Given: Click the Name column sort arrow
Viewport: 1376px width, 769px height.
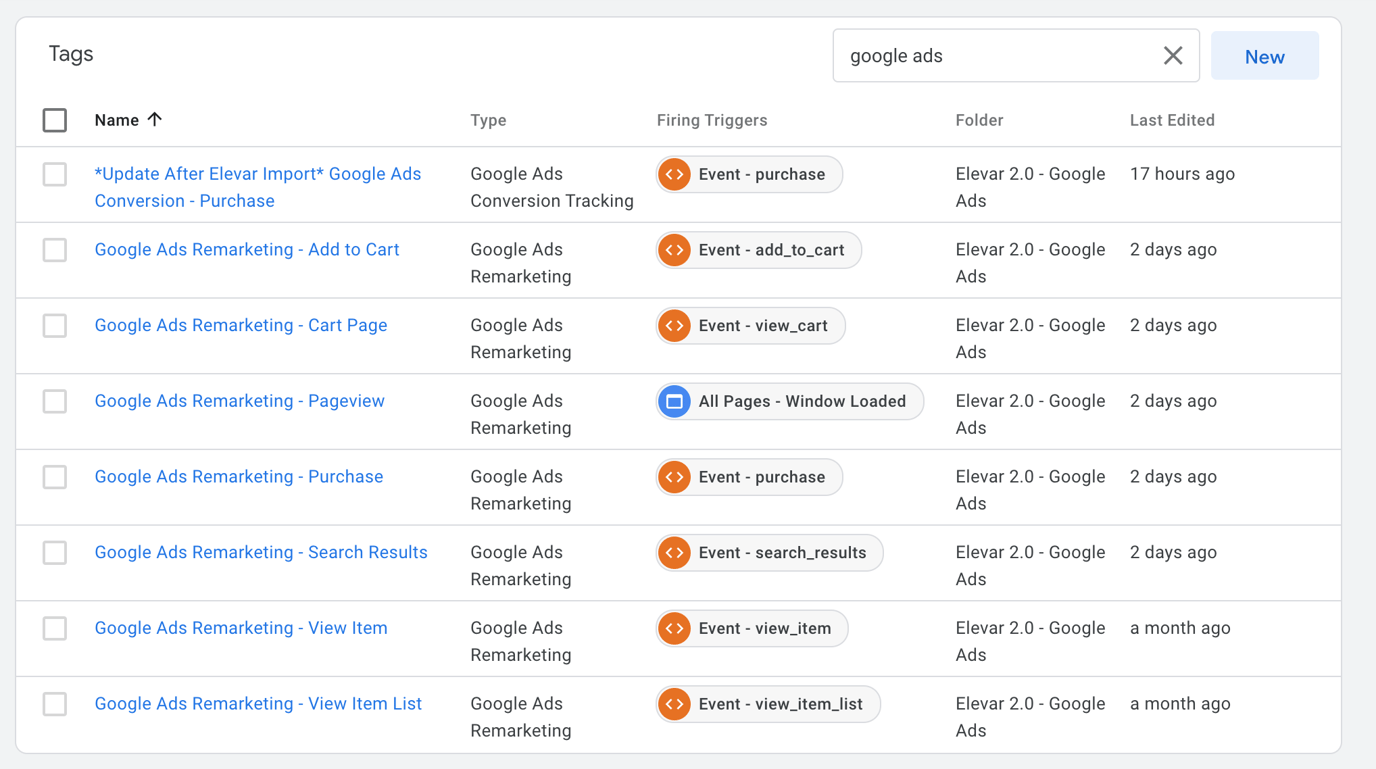Looking at the screenshot, I should (154, 120).
